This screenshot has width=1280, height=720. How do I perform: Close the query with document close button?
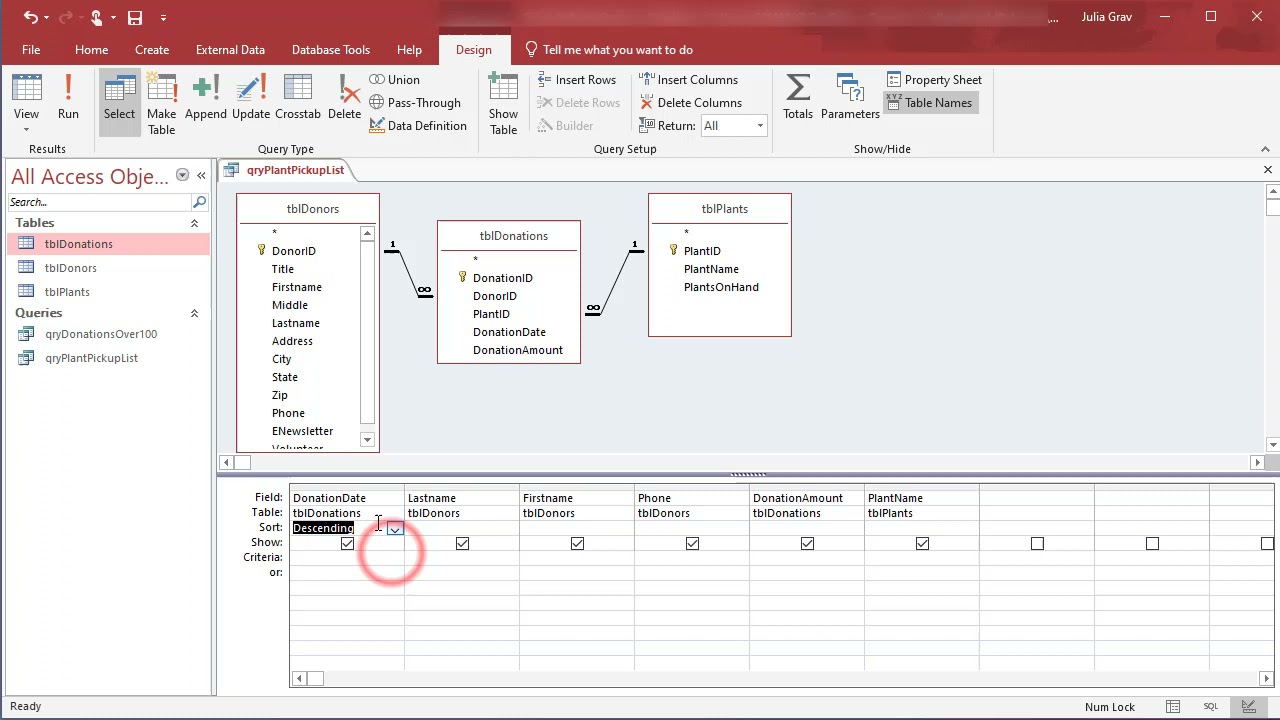(x=1268, y=170)
